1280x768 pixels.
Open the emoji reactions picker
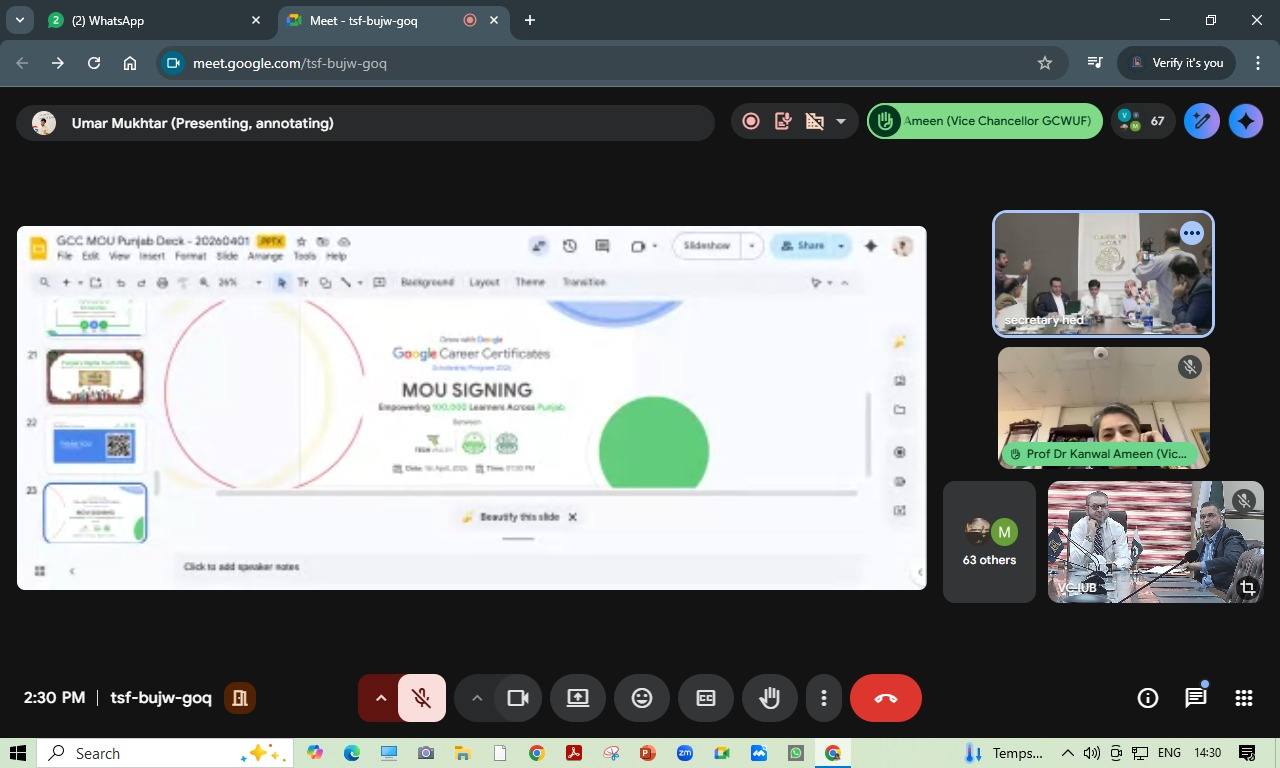point(642,698)
